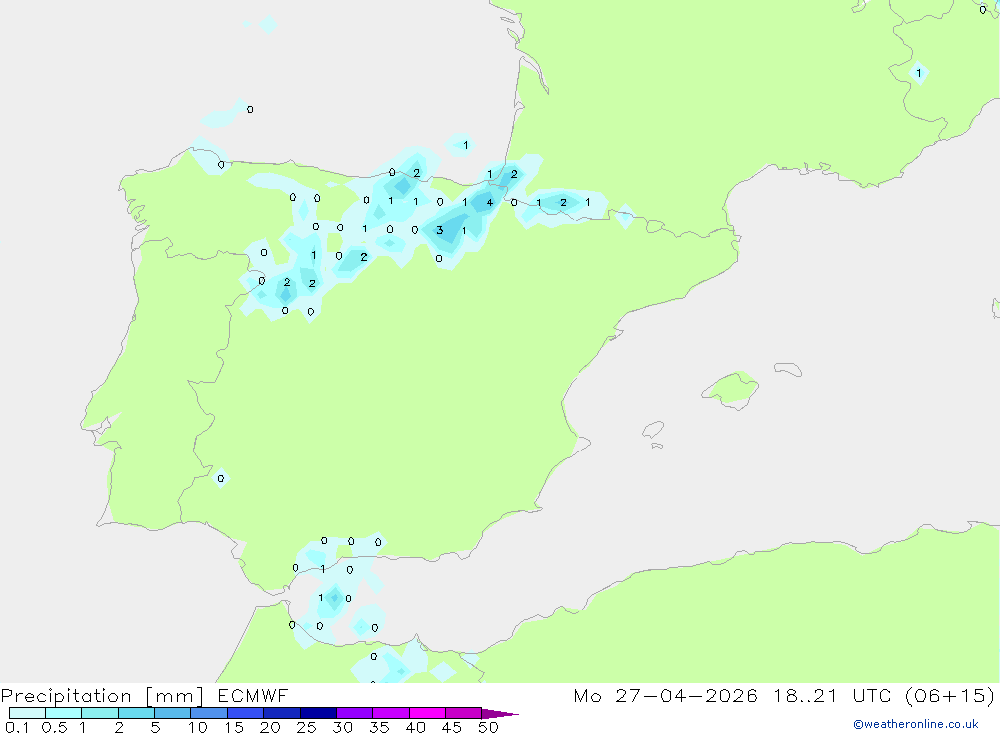Select the precipitation value 3 on the map
1000x733 pixels.
(x=439, y=230)
